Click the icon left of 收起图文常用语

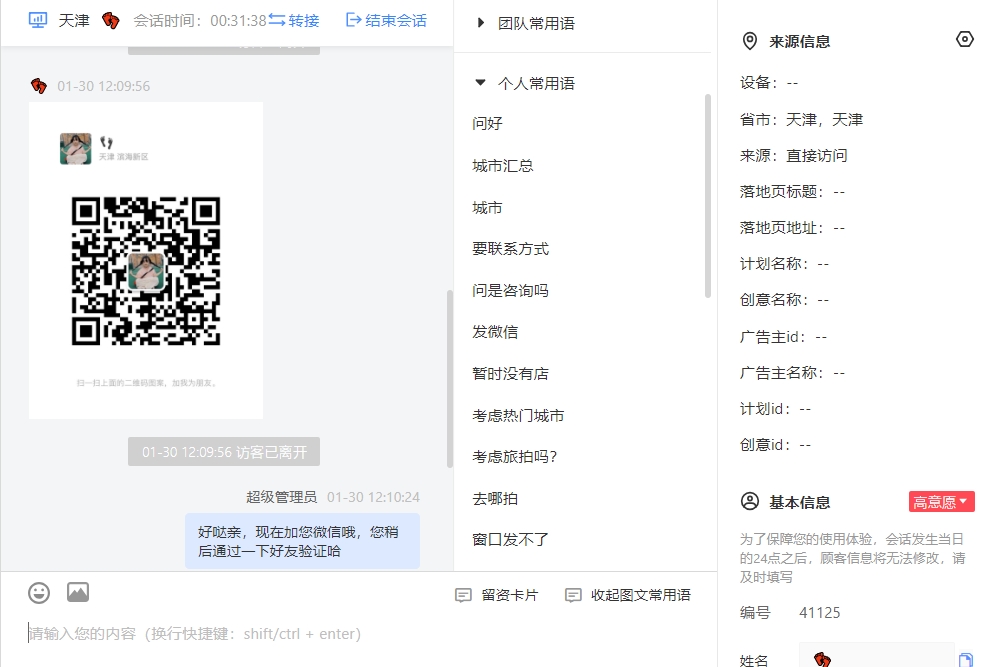point(573,595)
